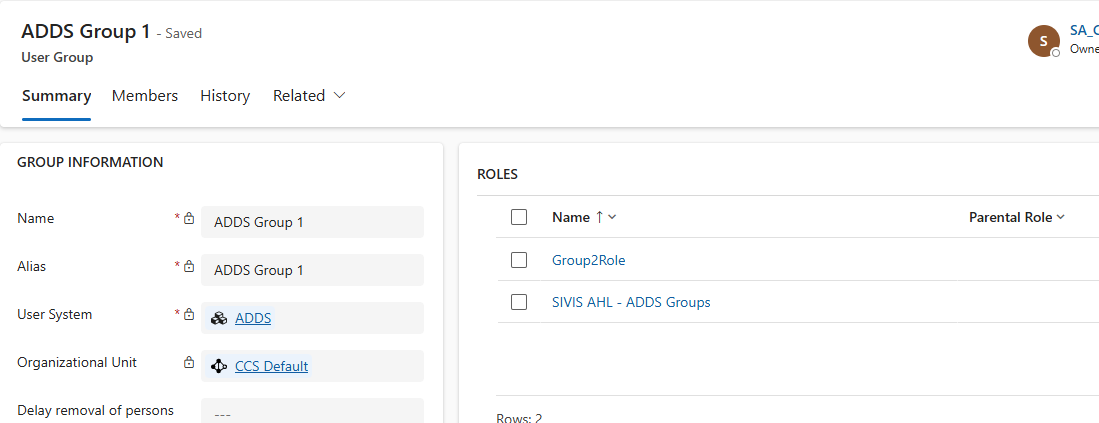The height and width of the screenshot is (423, 1099).
Task: Open the ADDS user system link
Action: coord(253,318)
